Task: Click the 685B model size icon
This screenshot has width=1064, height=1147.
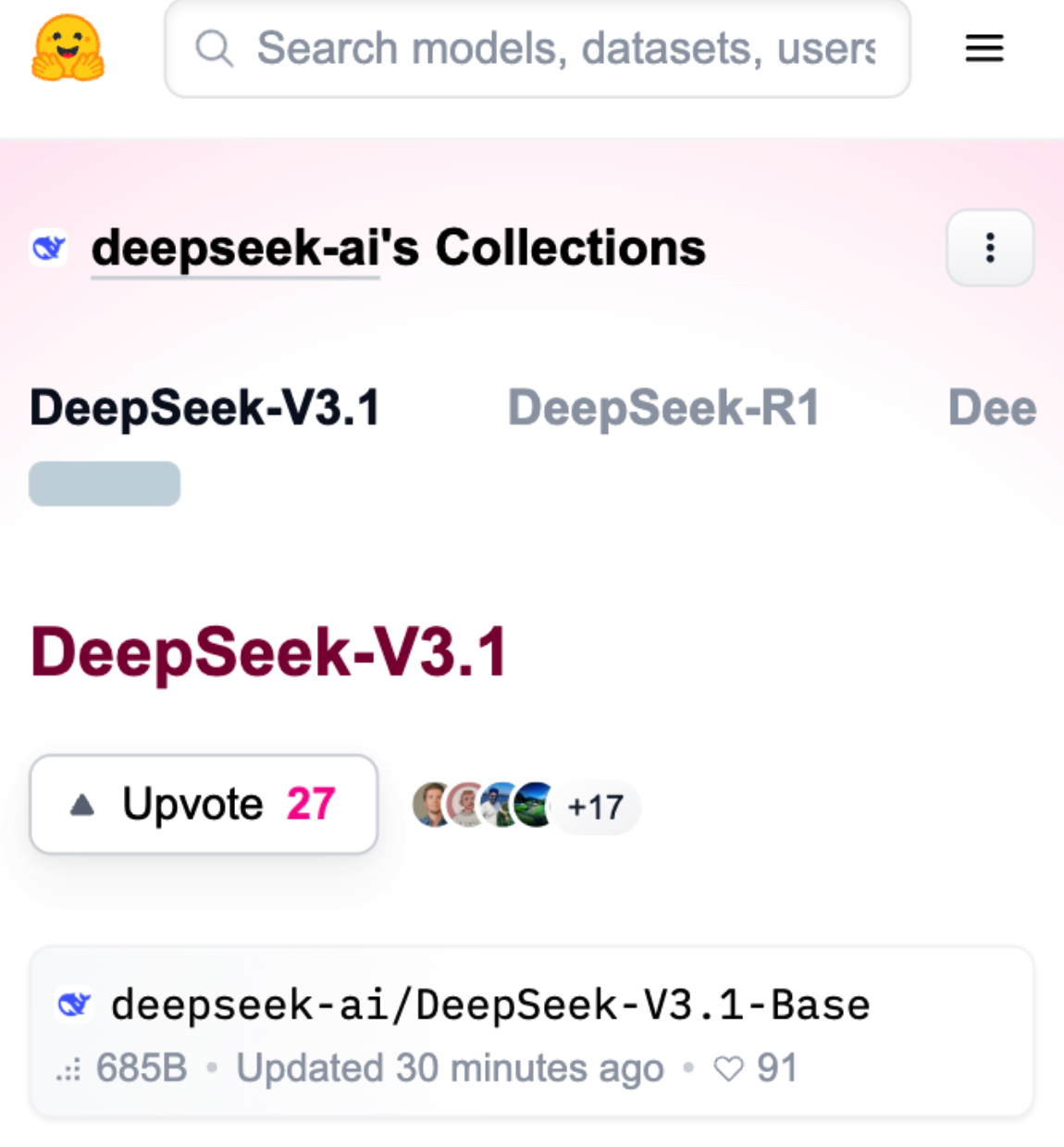Action: pos(68,1071)
